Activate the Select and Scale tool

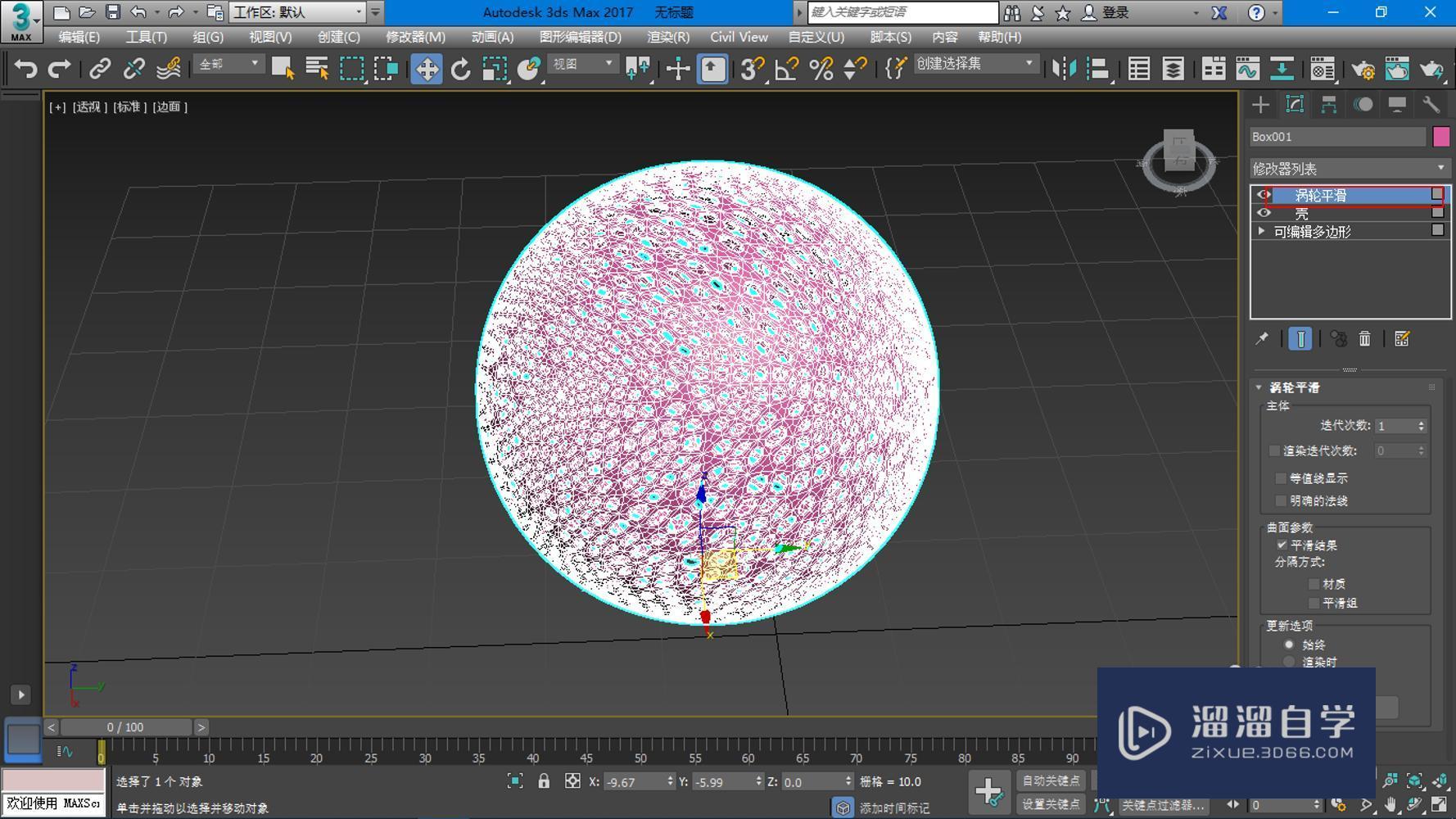point(495,69)
